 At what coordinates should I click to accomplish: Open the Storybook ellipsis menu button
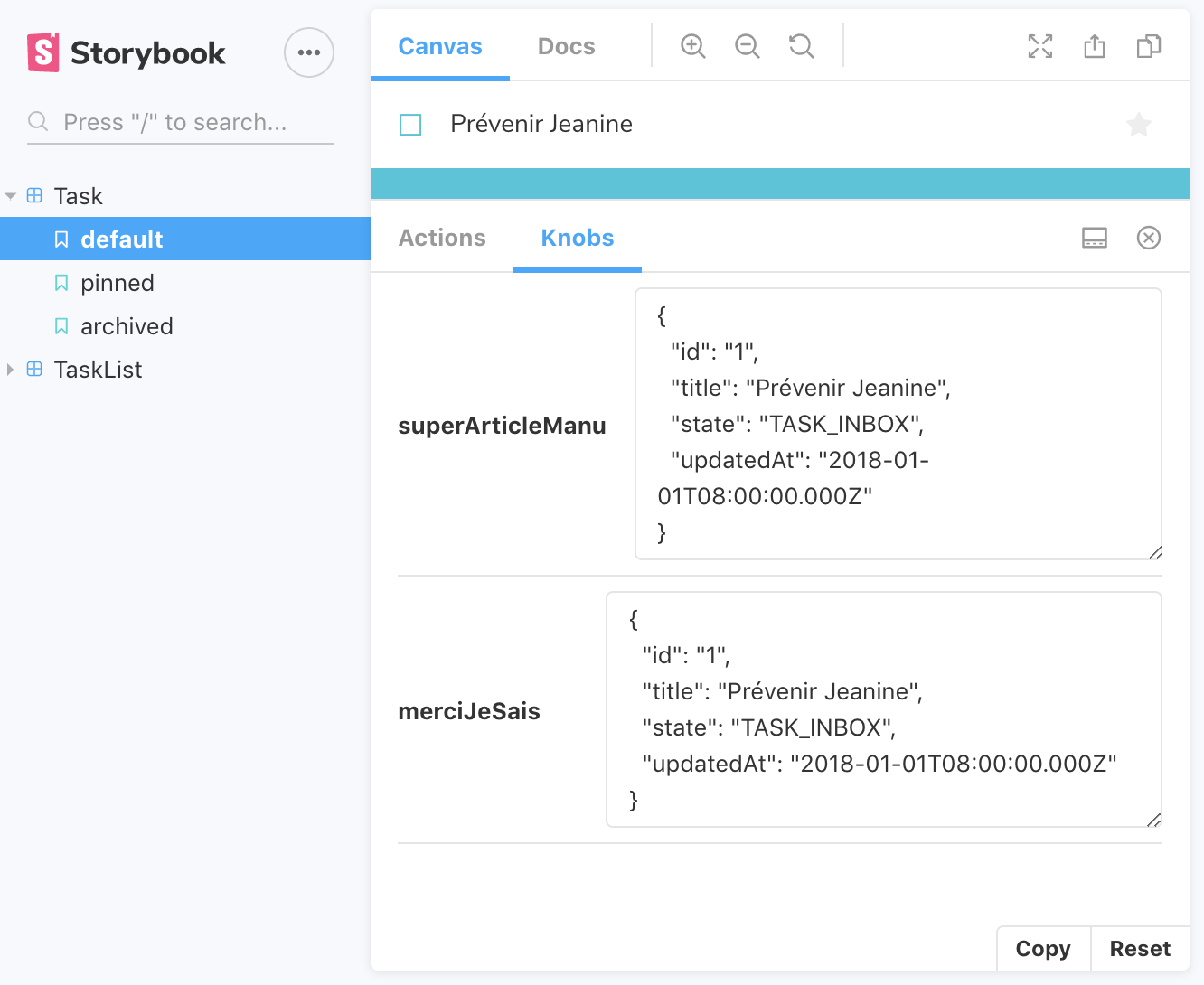309,52
